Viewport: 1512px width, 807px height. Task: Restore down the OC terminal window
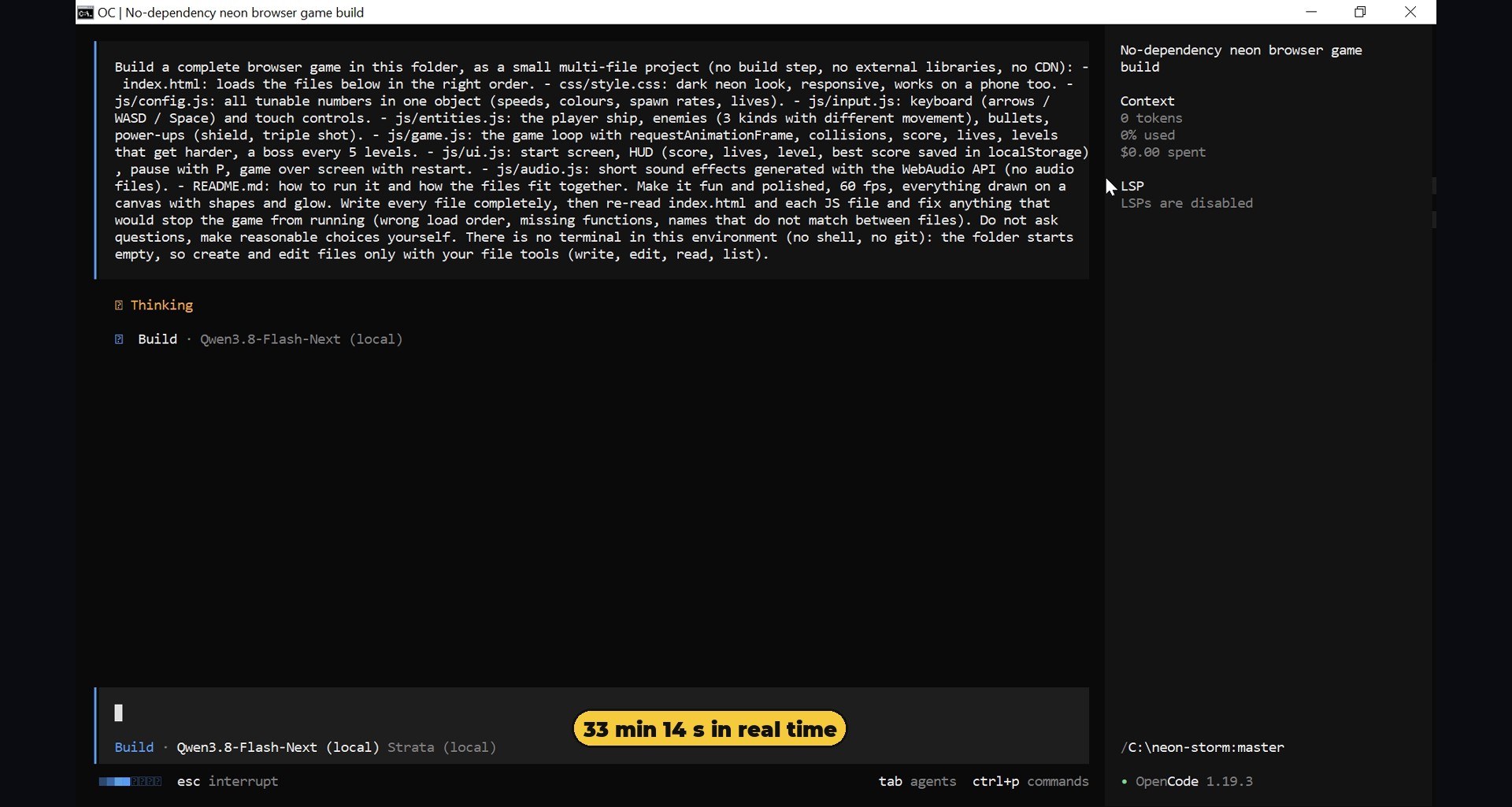pos(1360,12)
